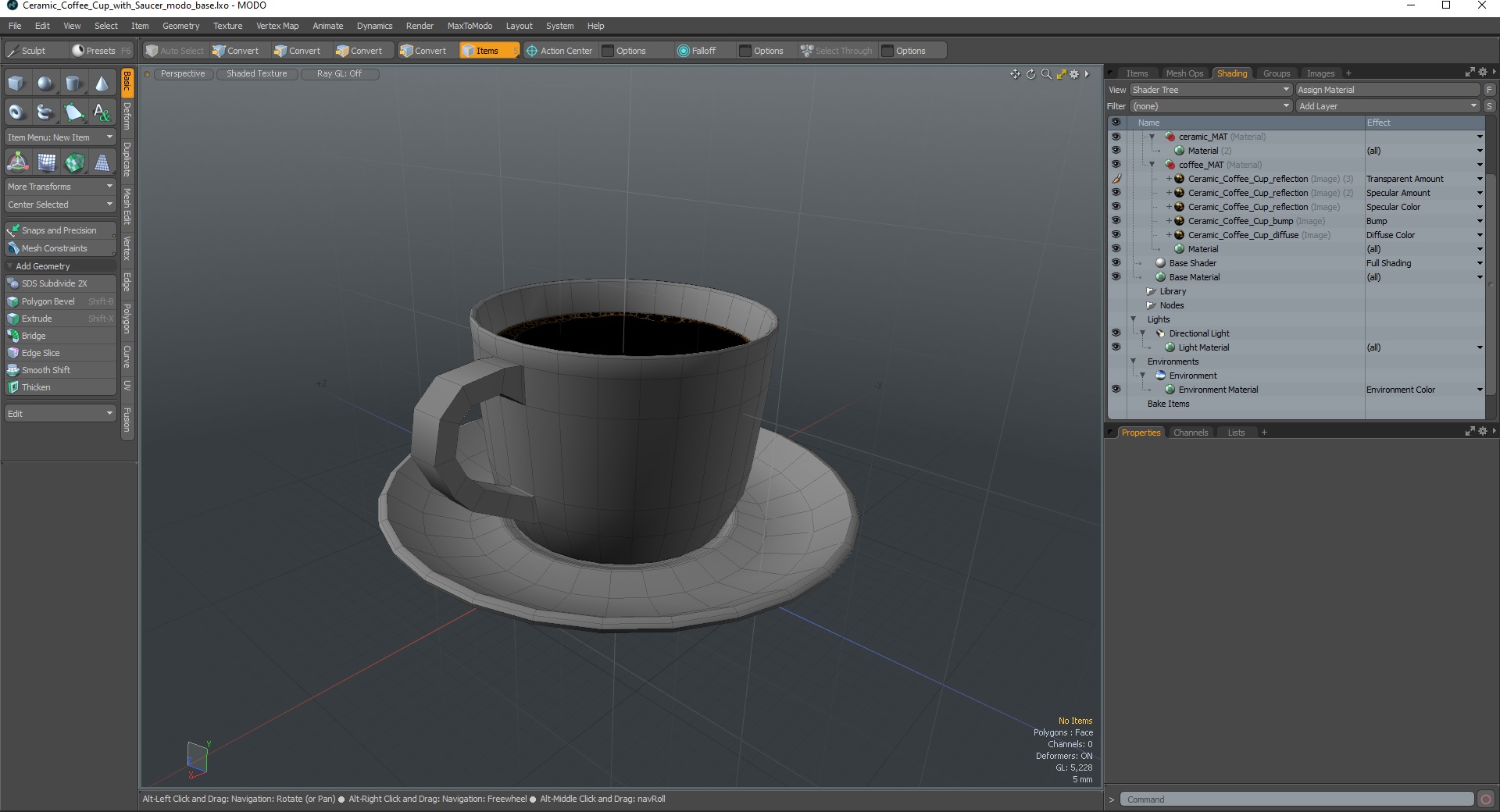Screen dimensions: 1500x812
Task: Select the Cube primitive tool
Action: 17,84
